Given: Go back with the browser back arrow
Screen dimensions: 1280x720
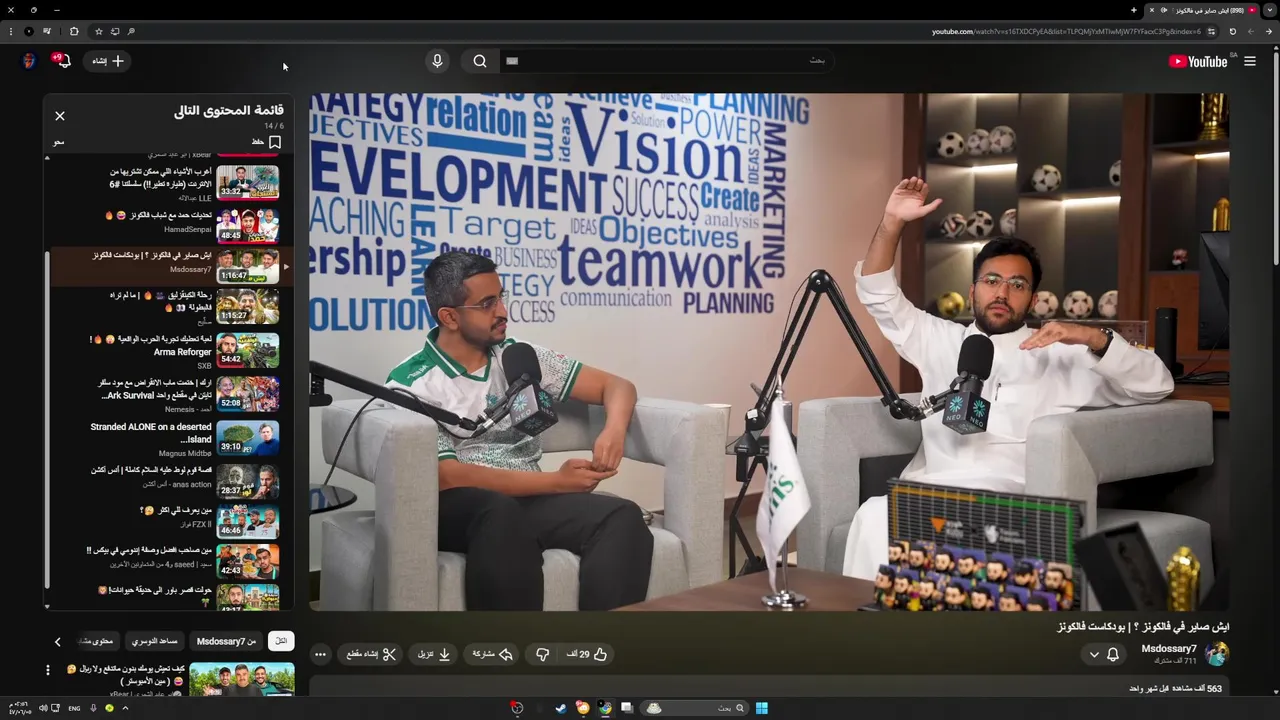Looking at the screenshot, I should tap(1269, 31).
